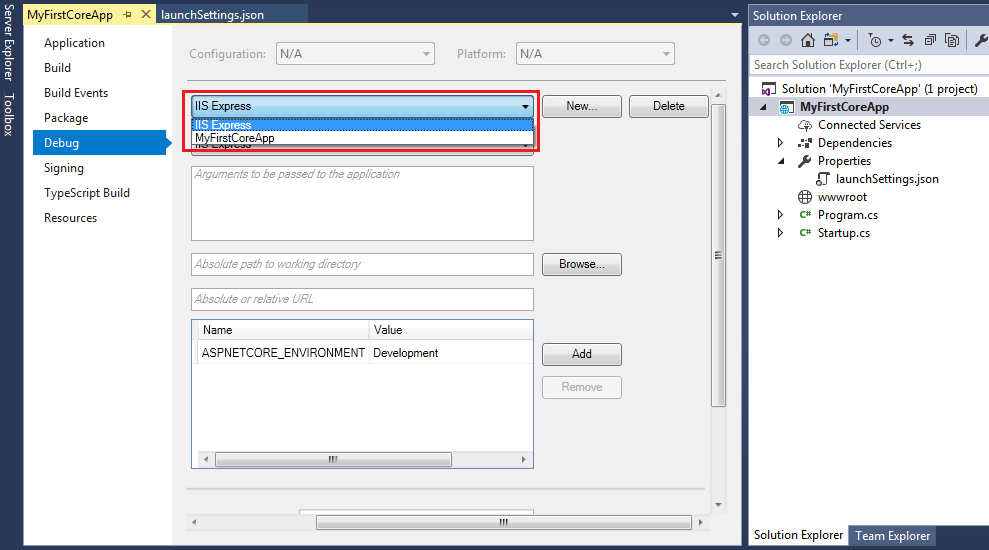Click the down scroll arrow of Debug page
The width and height of the screenshot is (989, 550).
[718, 505]
